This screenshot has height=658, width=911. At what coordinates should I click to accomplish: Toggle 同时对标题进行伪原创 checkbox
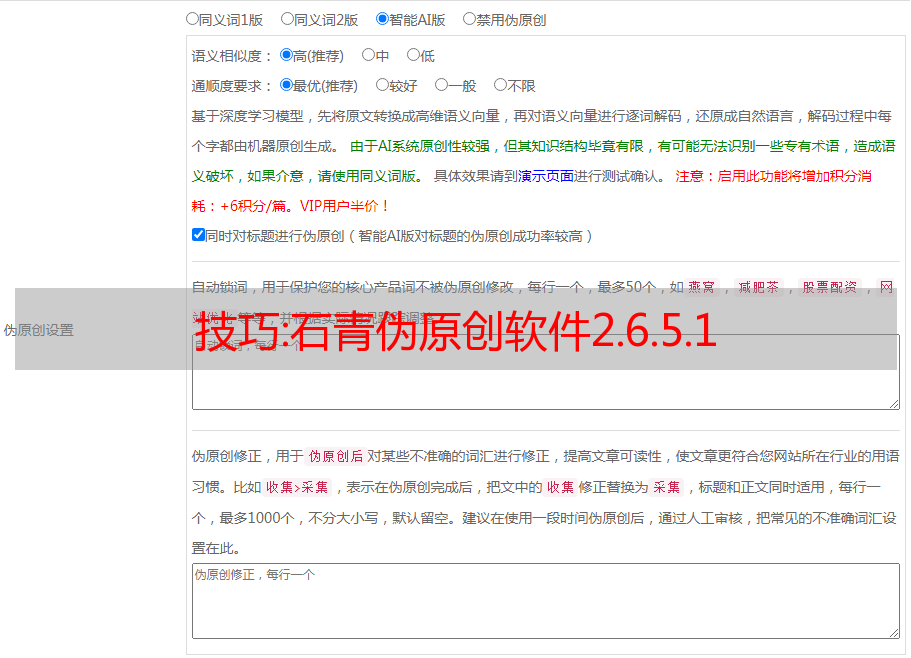(x=198, y=235)
